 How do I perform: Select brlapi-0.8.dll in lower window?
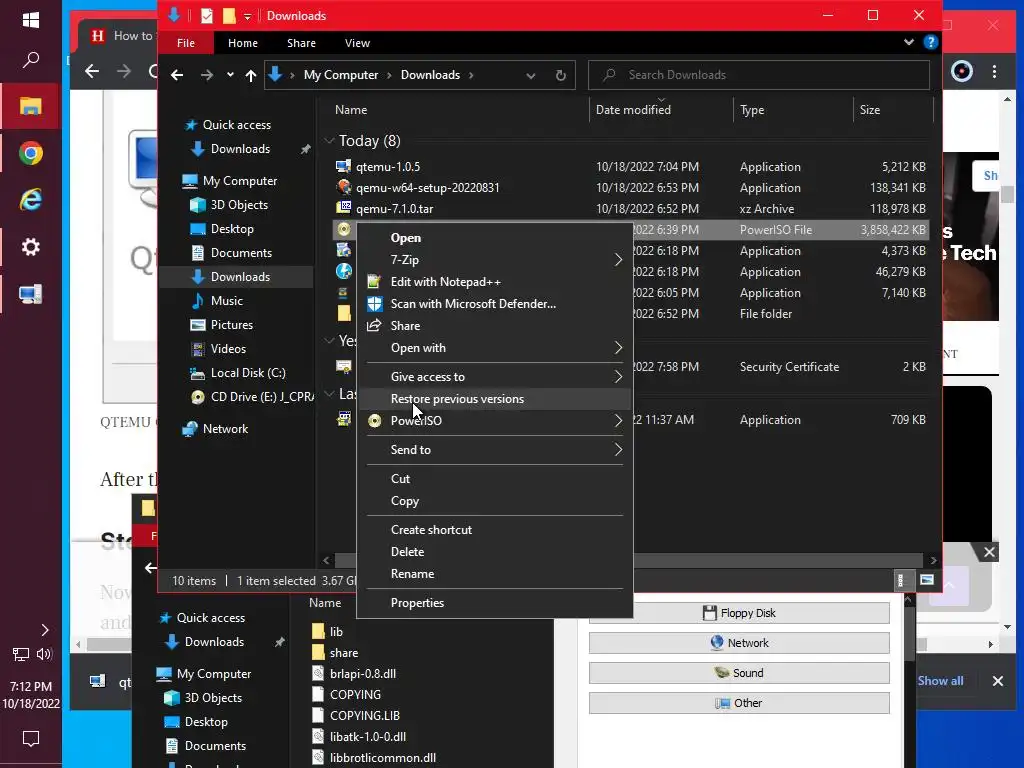pyautogui.click(x=362, y=674)
